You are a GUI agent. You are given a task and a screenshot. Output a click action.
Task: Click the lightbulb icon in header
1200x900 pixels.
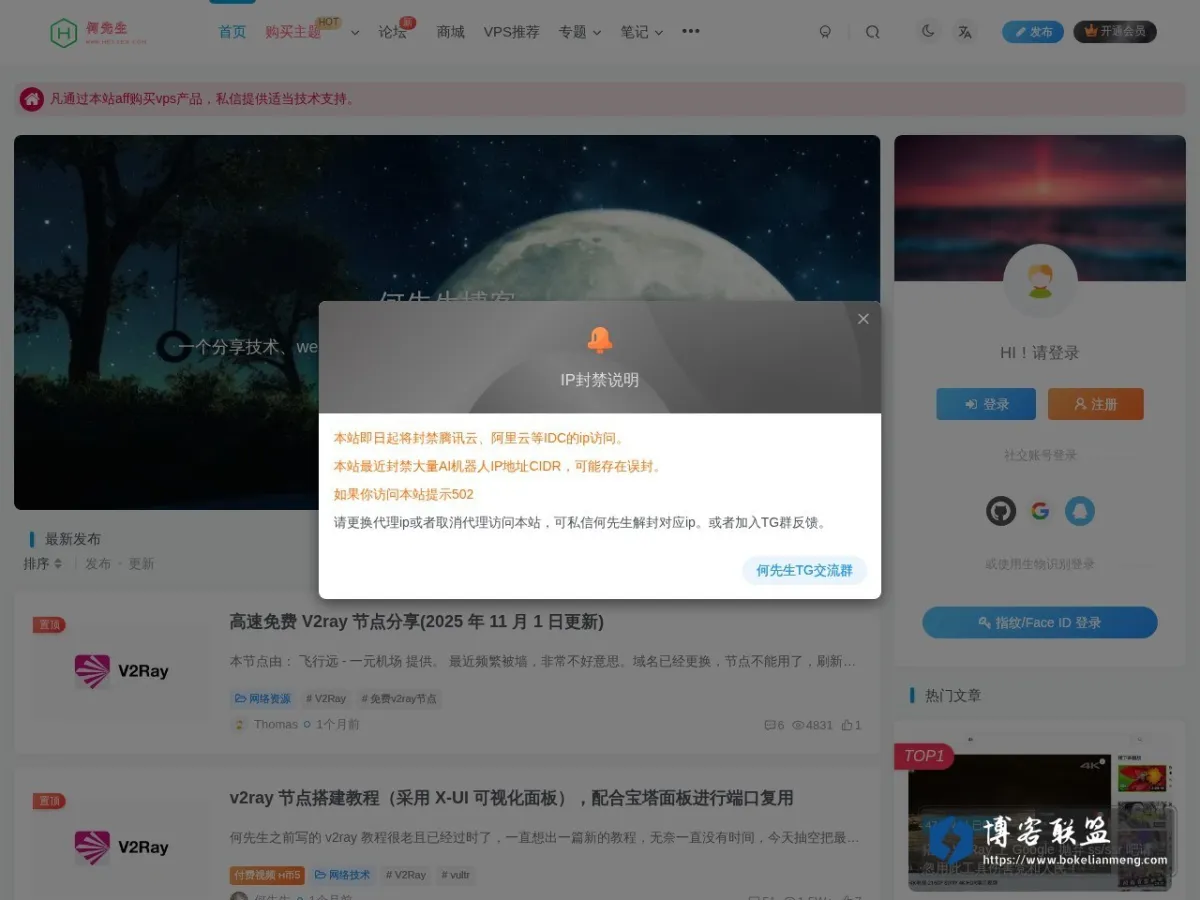(x=825, y=32)
